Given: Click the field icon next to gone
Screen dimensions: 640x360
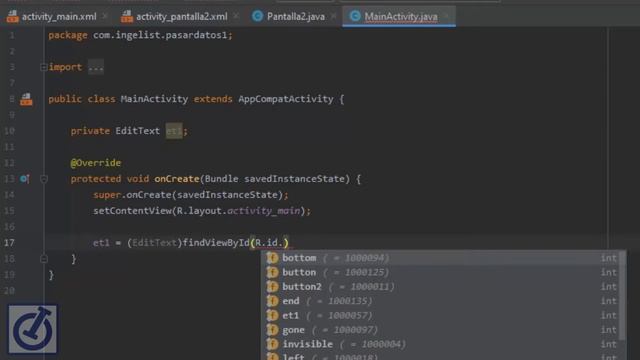Looking at the screenshot, I should [x=272, y=330].
